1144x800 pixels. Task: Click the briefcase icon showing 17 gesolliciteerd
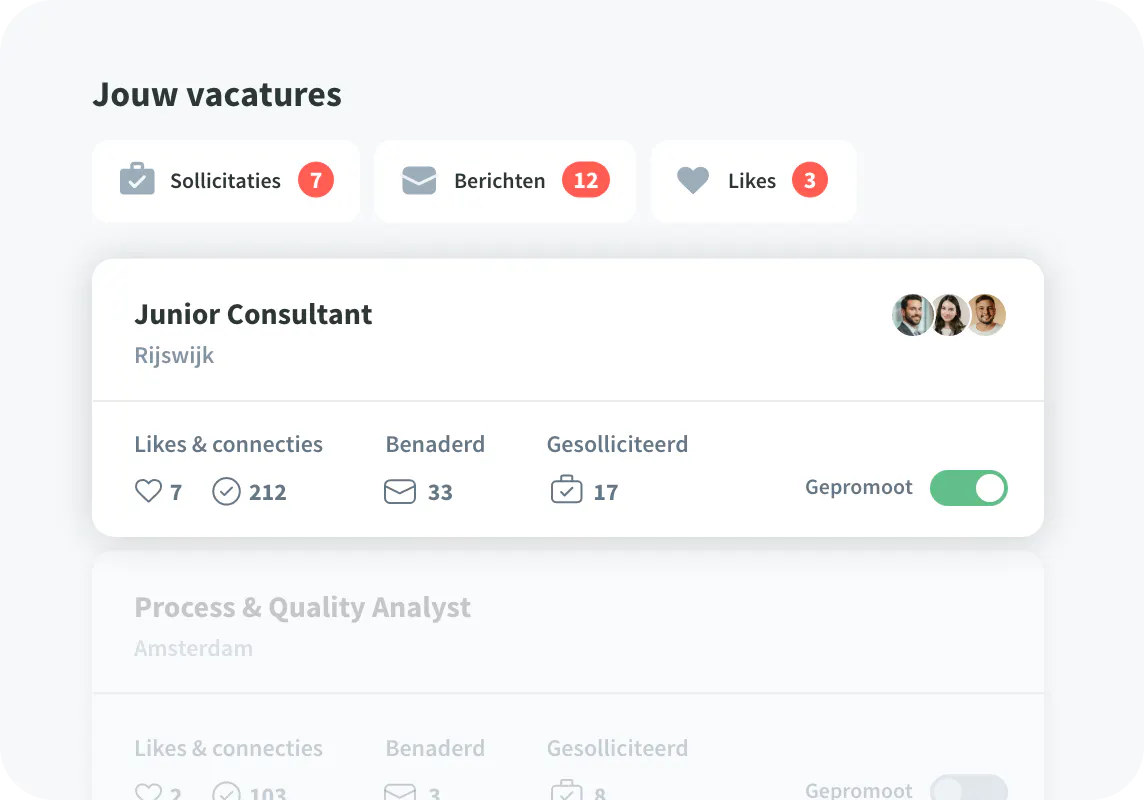567,491
